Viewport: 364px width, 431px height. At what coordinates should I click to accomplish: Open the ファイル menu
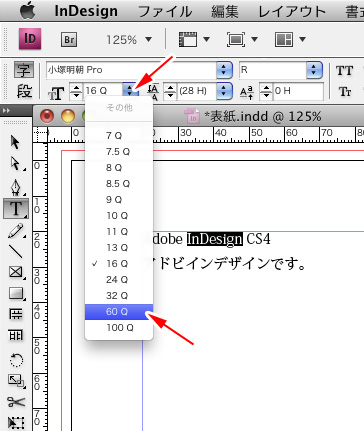(x=165, y=12)
